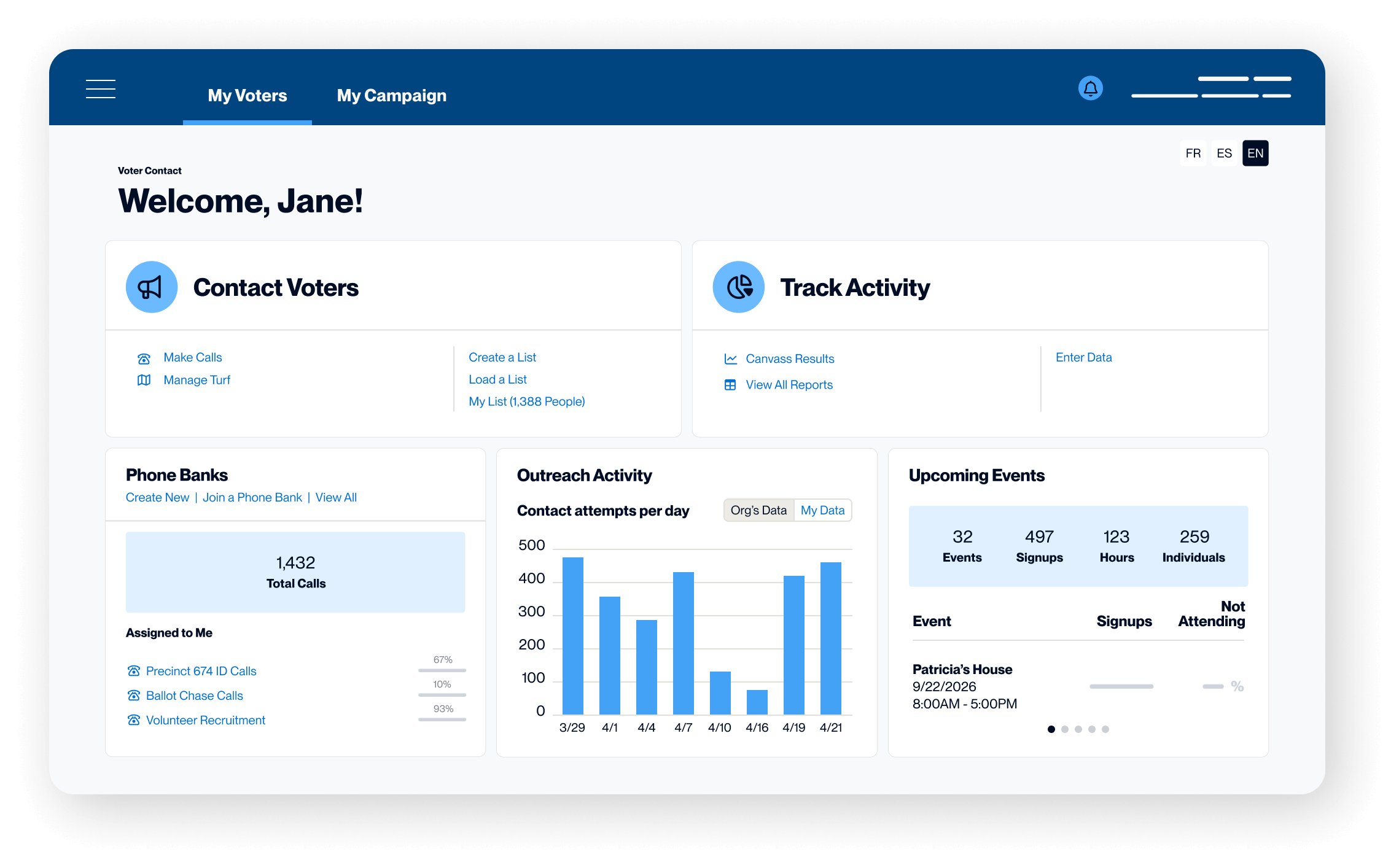Image resolution: width=1399 pixels, height=868 pixels.
Task: Click the Precinct 674 ID Calls progress bar
Action: (x=442, y=670)
